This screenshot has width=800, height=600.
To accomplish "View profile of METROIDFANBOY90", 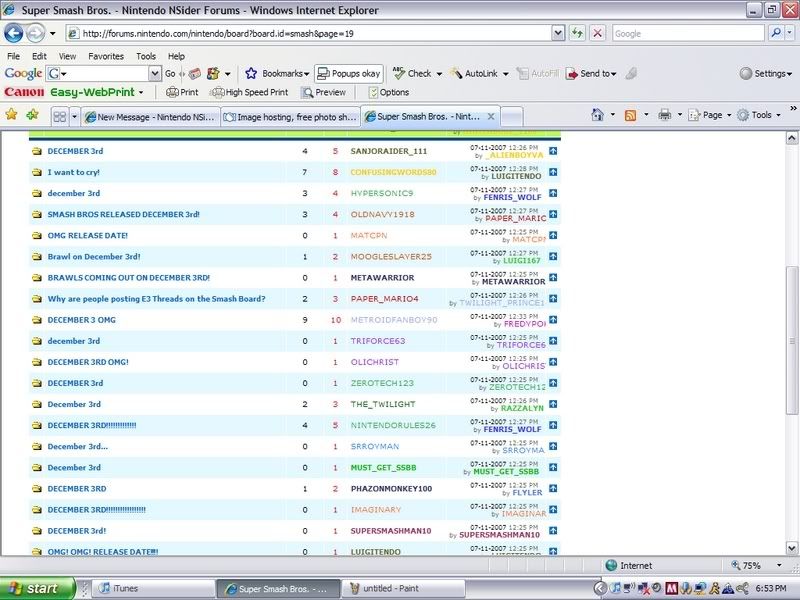I will (394, 320).
